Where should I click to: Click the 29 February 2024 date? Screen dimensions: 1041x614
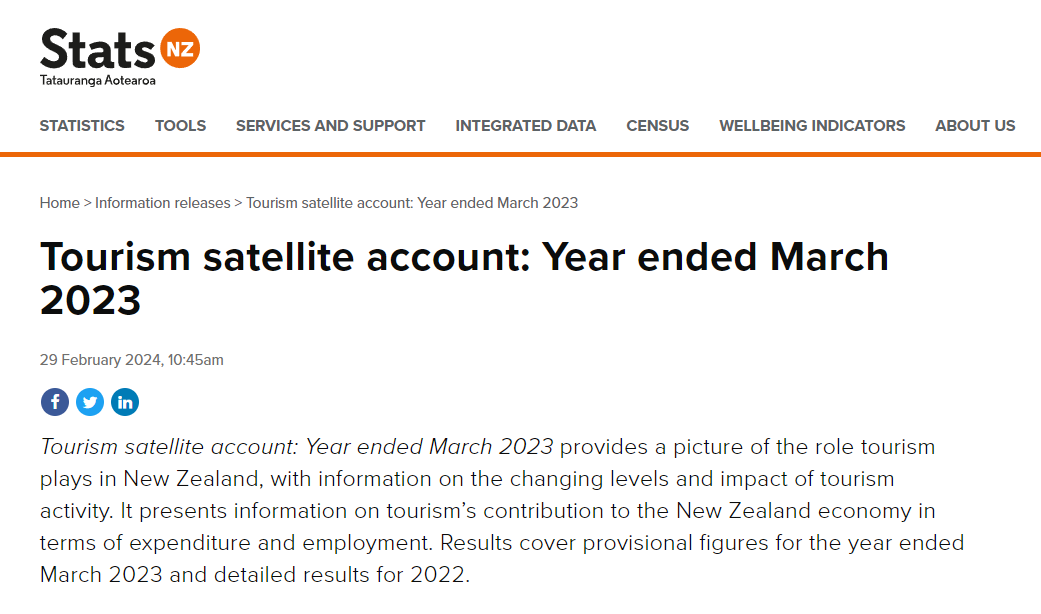[x=131, y=360]
